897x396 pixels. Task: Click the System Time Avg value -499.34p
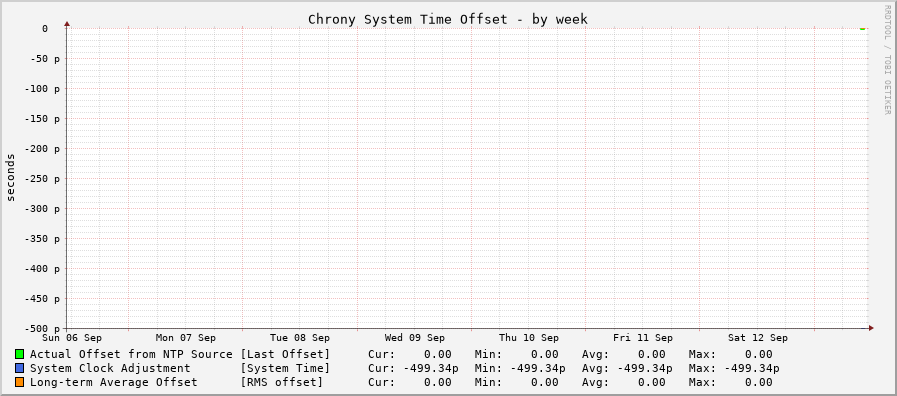[645, 368]
